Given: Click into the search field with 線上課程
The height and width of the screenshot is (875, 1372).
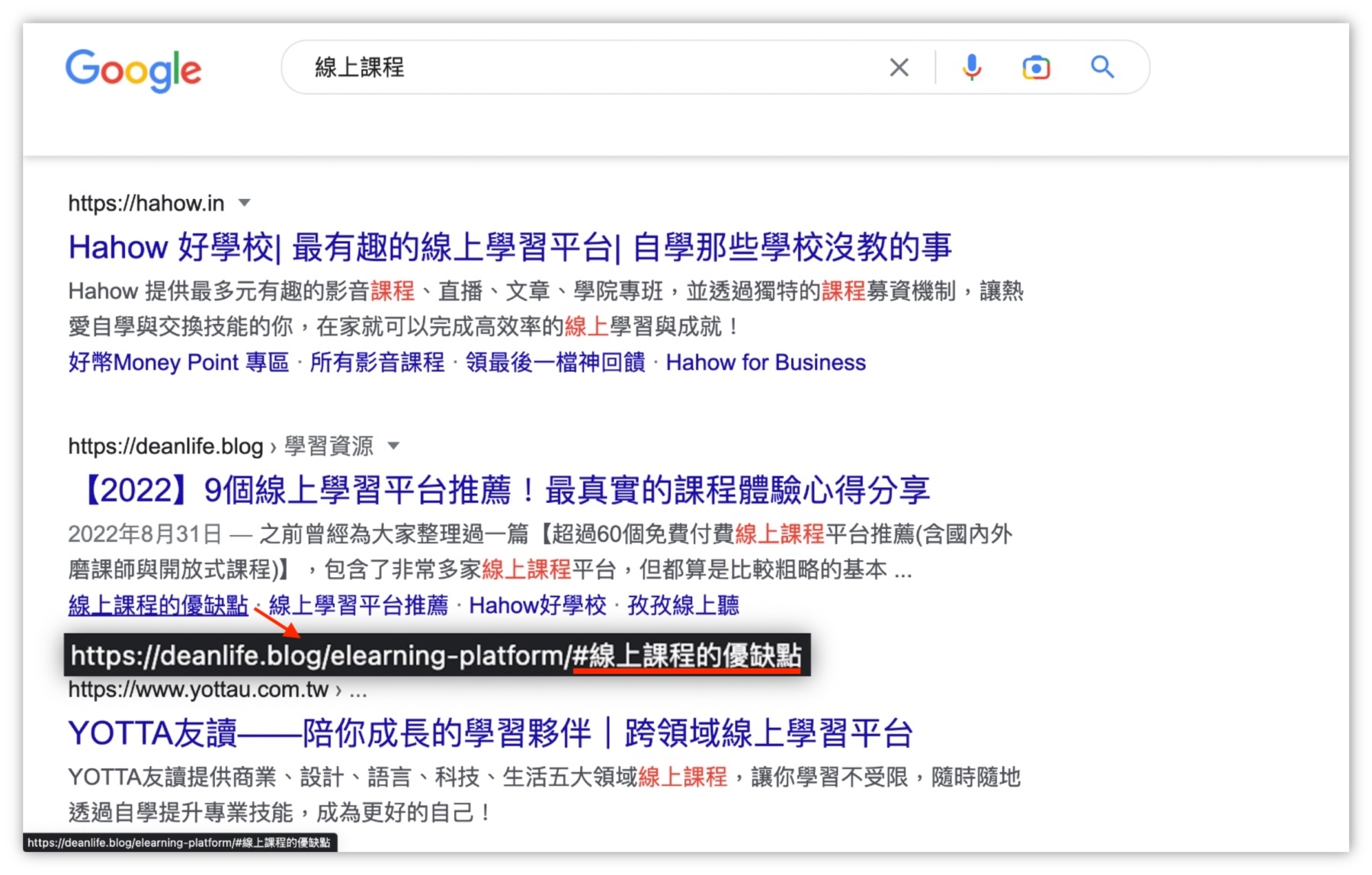Looking at the screenshot, I should coord(595,68).
